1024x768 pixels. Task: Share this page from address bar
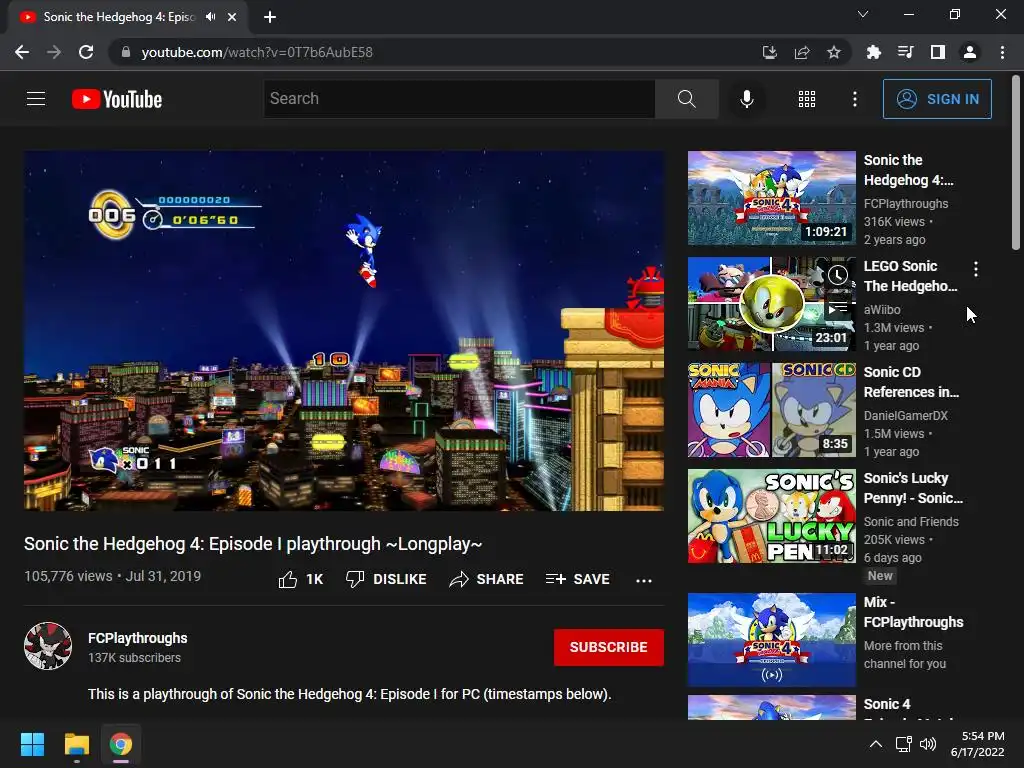coord(801,52)
